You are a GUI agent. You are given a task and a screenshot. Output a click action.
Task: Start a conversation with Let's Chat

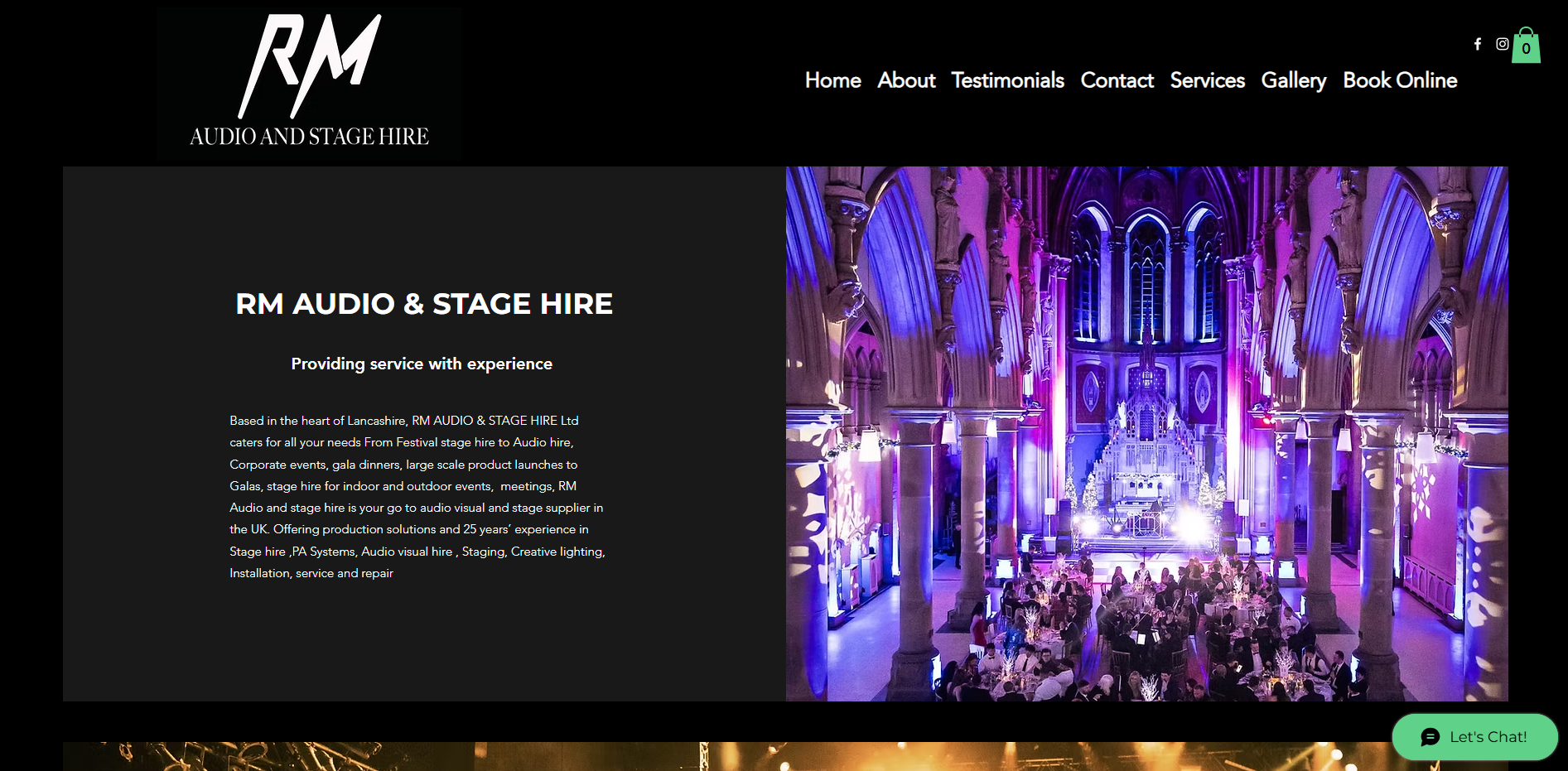click(1488, 737)
